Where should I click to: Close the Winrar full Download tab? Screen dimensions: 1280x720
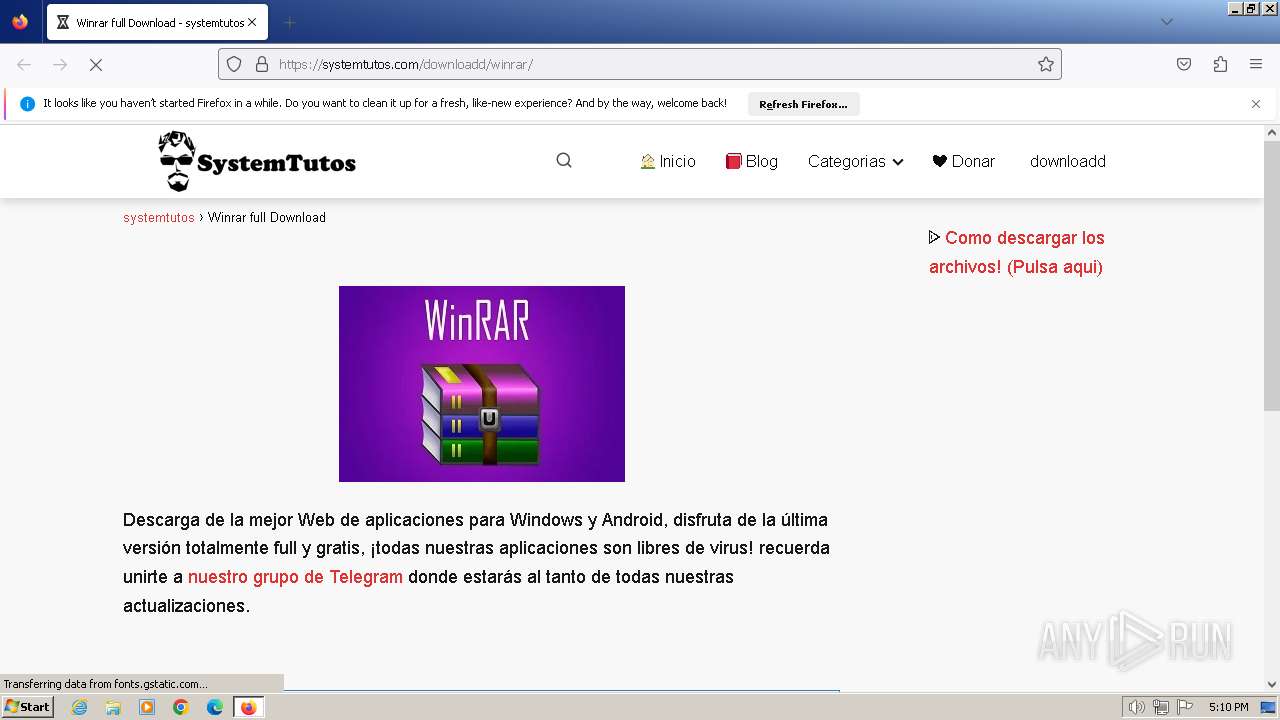click(251, 22)
